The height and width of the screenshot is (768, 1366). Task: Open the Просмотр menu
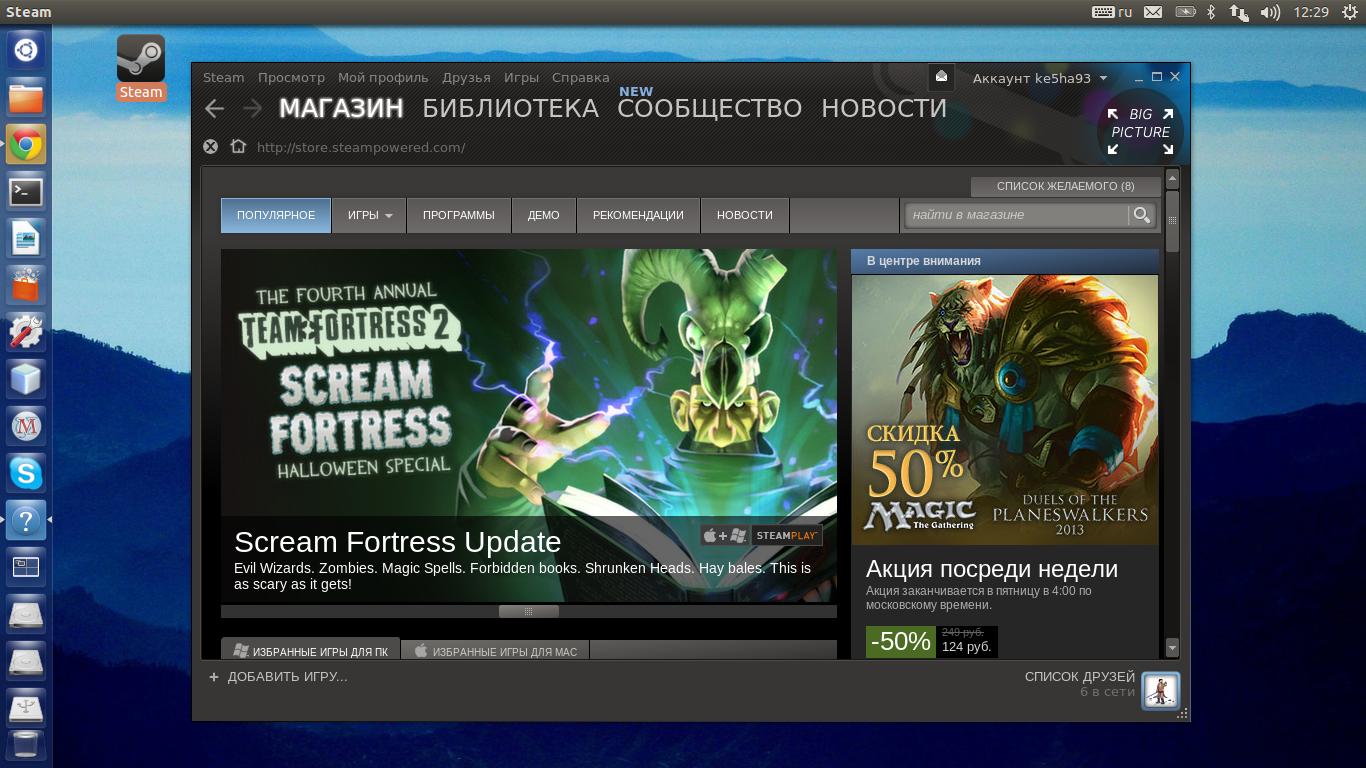(x=291, y=77)
